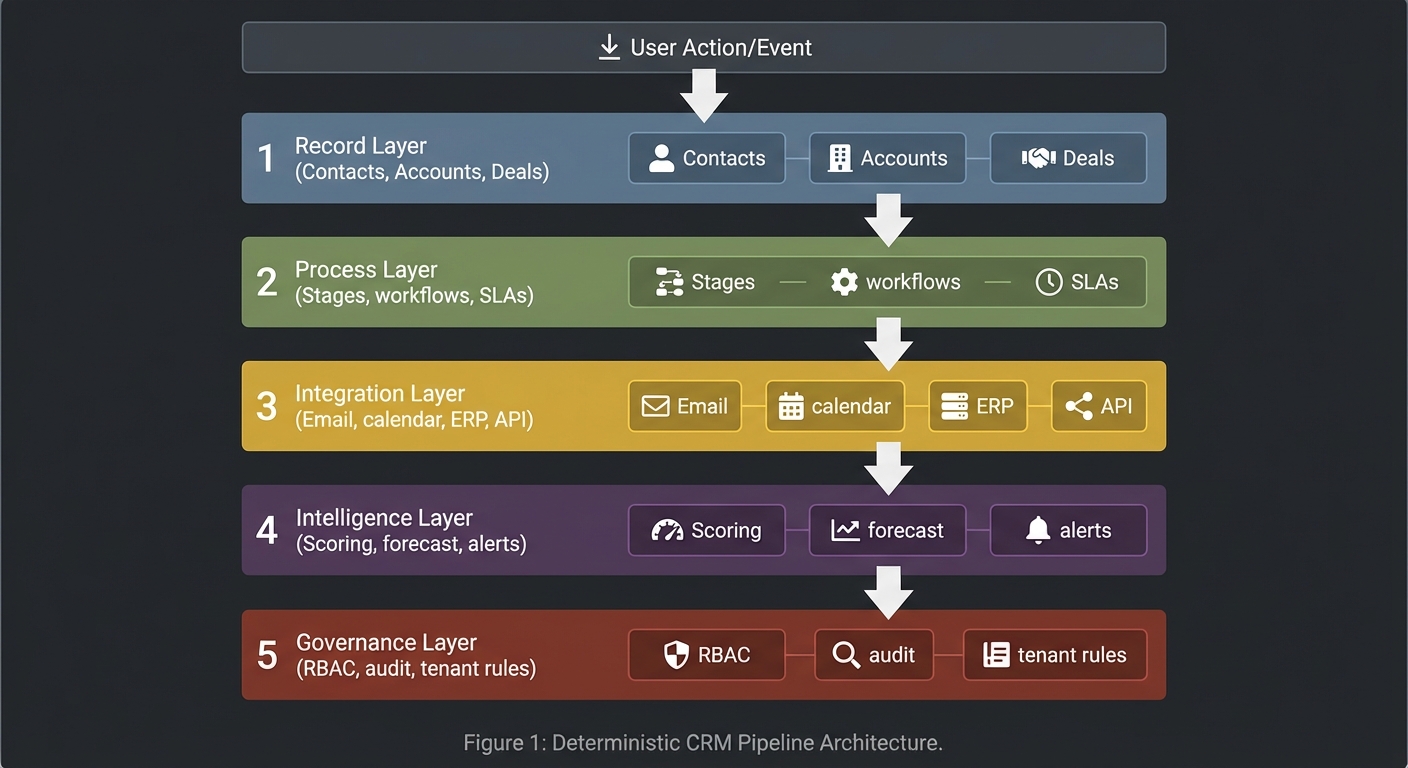Click the User Action/Event header bar
This screenshot has height=768, width=1408.
click(x=704, y=46)
